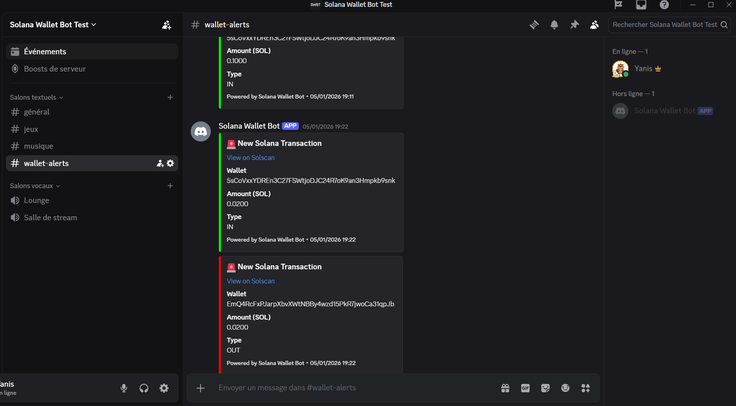The image size is (736, 406).
Task: Open the threads icon in channel header
Action: click(534, 25)
